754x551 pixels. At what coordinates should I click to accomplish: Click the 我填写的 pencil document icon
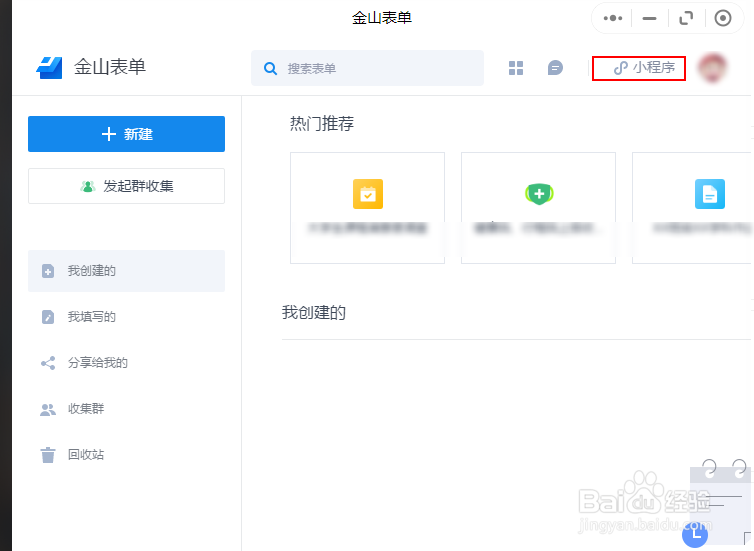point(48,317)
